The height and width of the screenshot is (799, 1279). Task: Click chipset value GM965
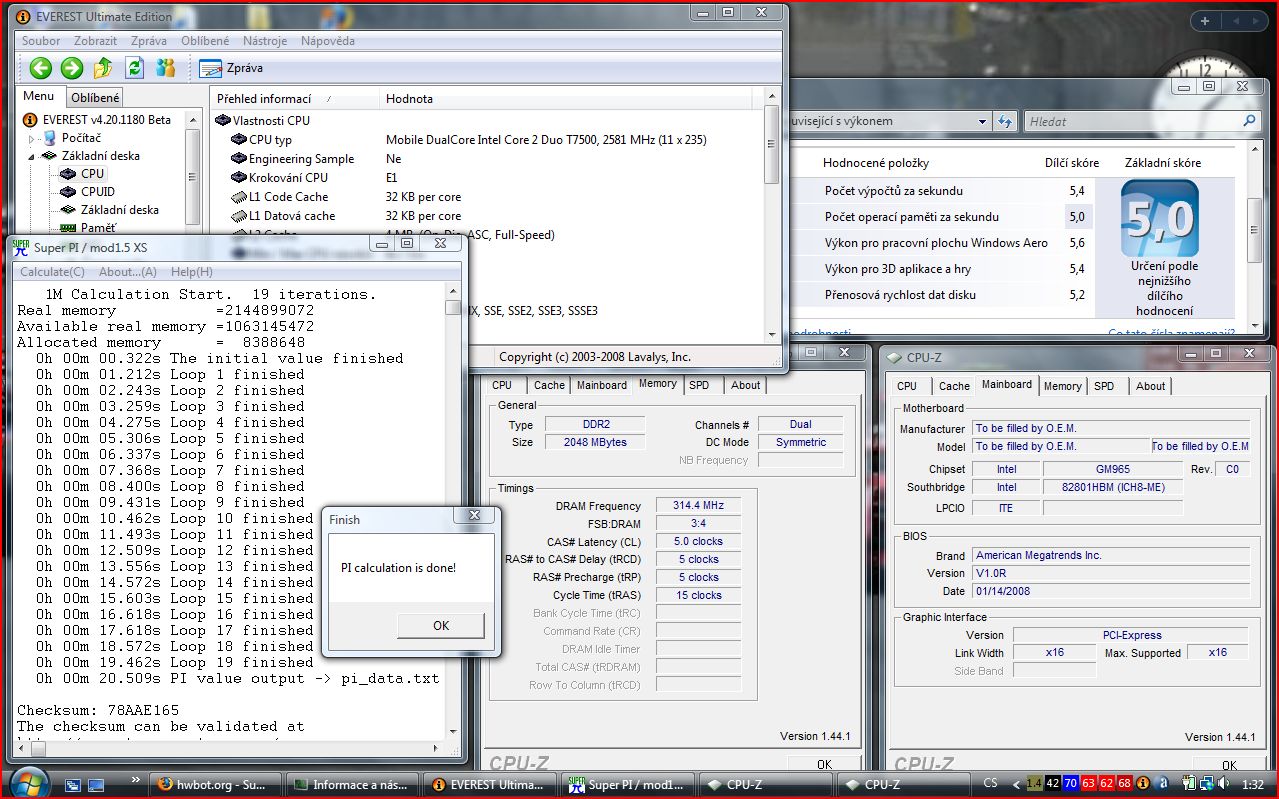pyautogui.click(x=1114, y=469)
